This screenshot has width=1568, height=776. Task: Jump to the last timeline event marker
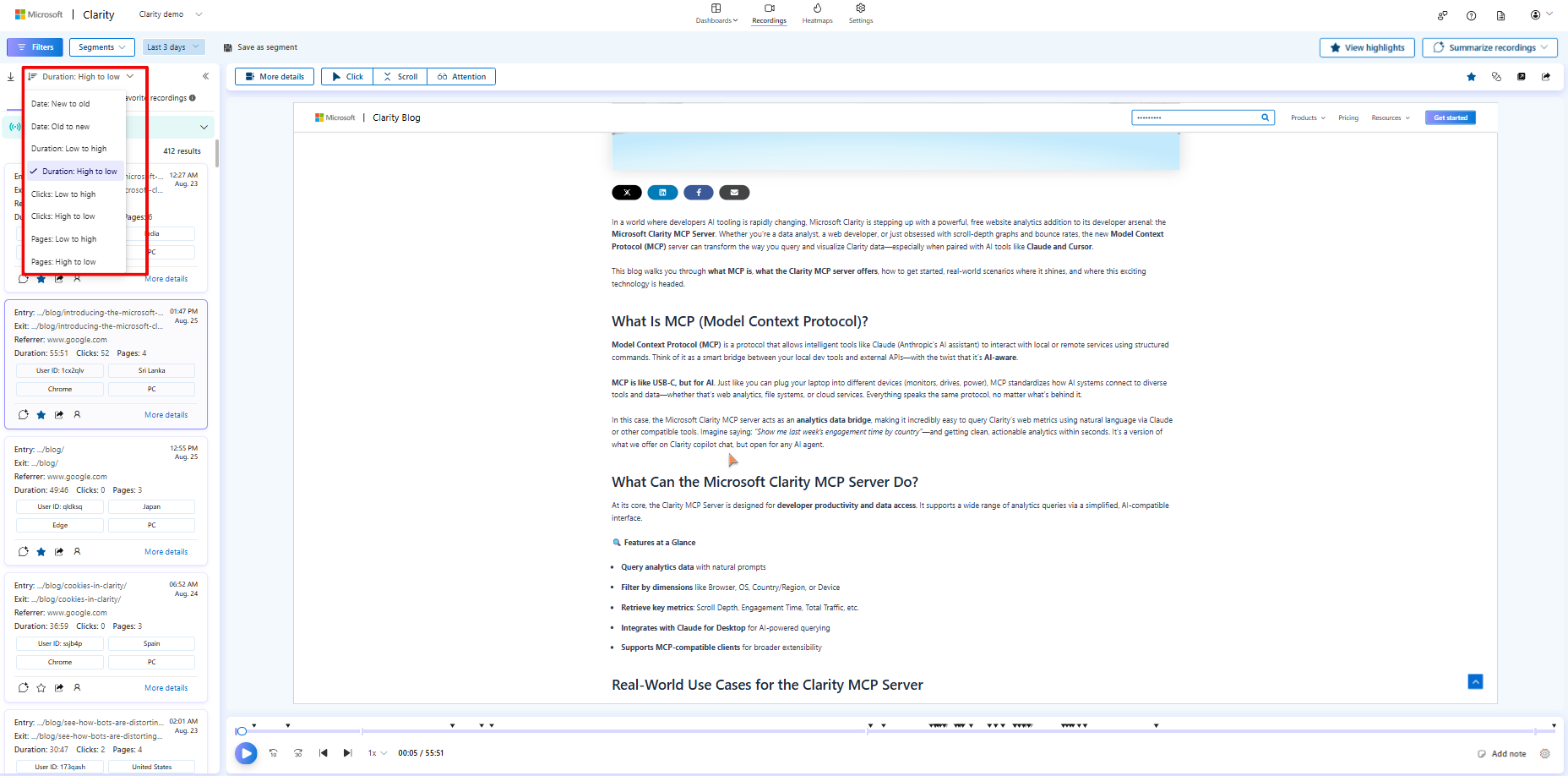[1554, 725]
